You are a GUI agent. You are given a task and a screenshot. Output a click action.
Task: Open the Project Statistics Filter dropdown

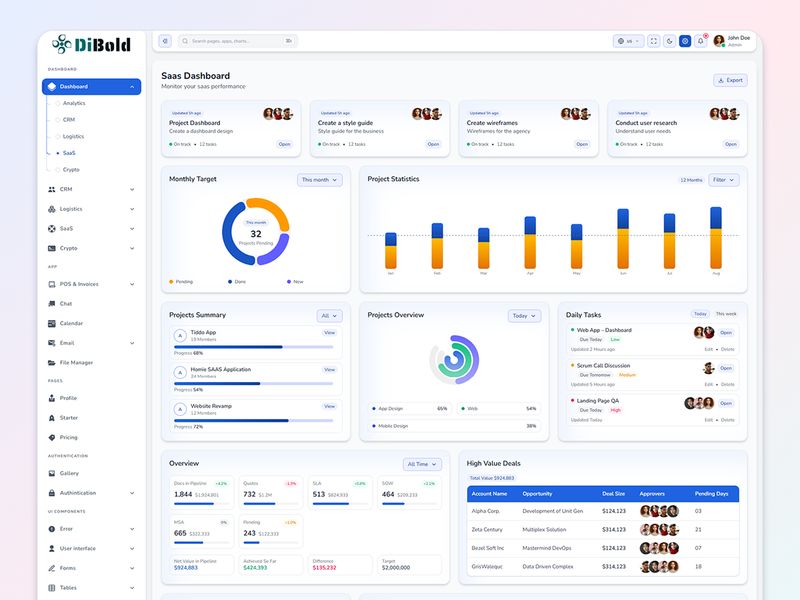pos(723,180)
